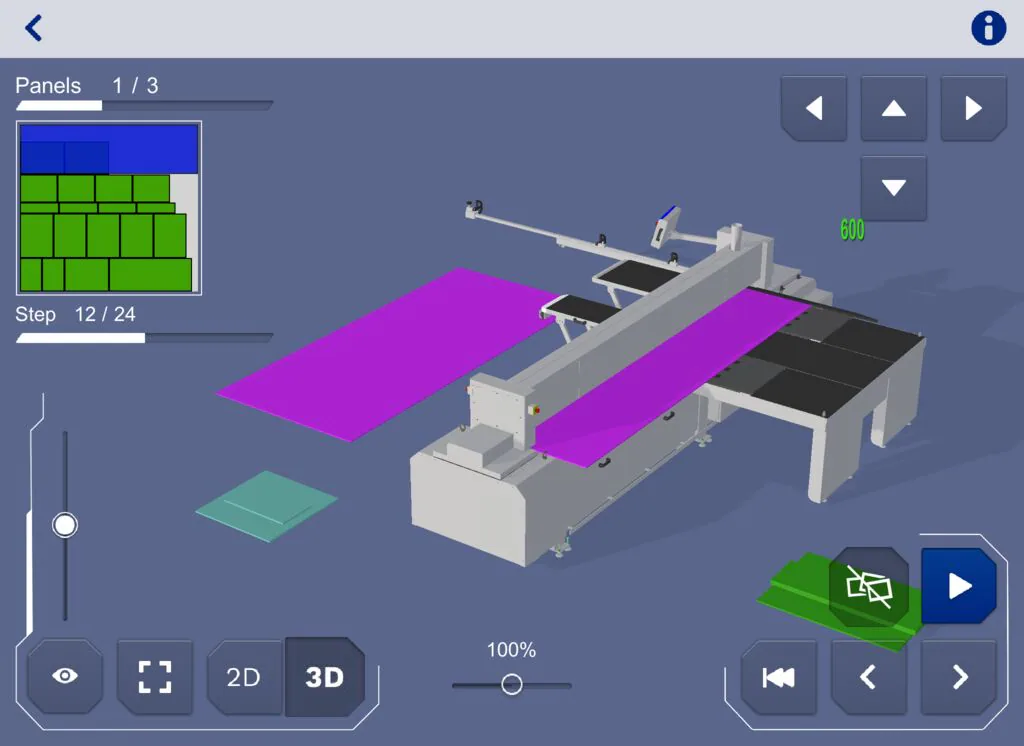Screen dimensions: 1024x746
Task: Go back using the top-left chevron
Action: (34, 28)
